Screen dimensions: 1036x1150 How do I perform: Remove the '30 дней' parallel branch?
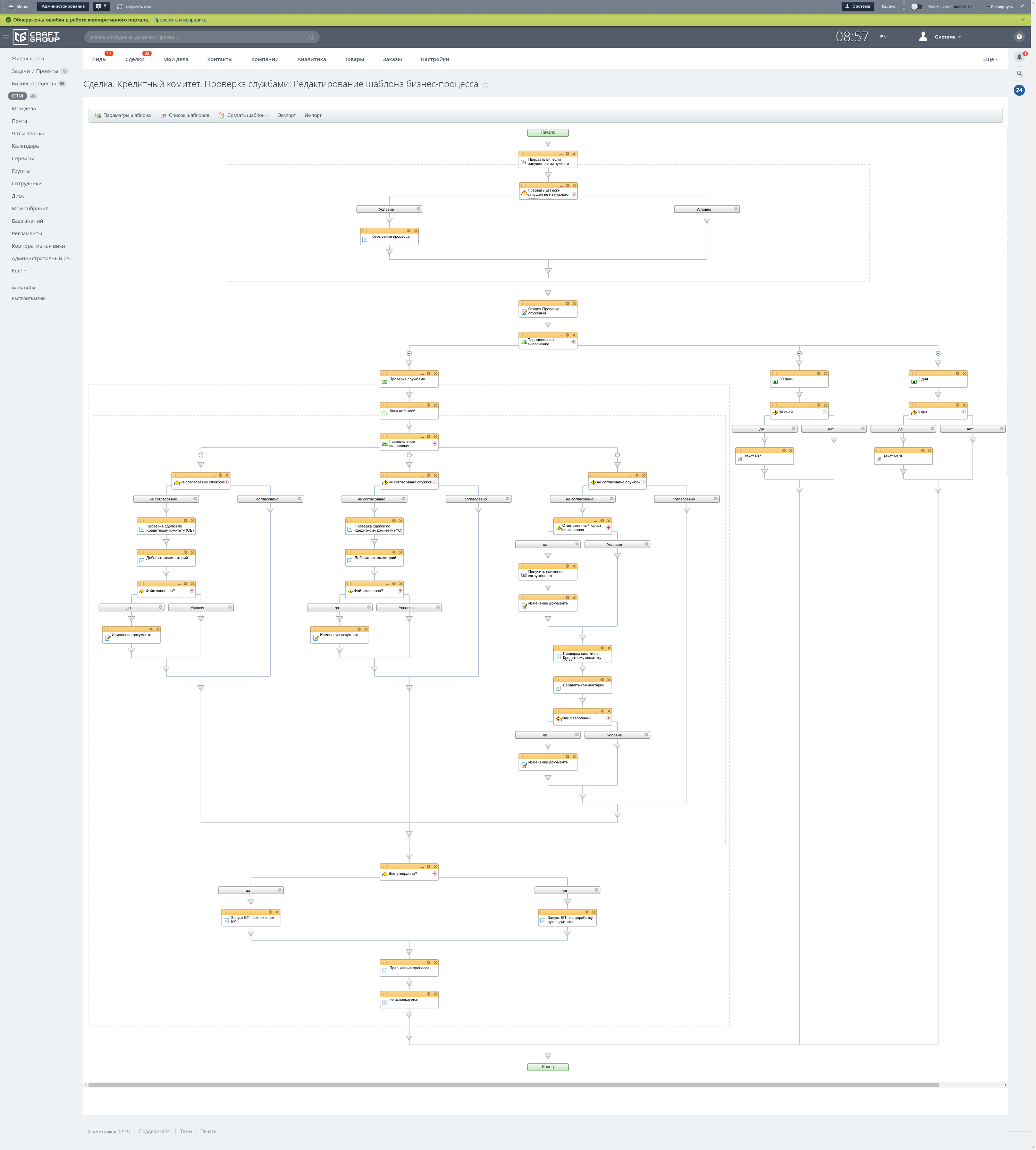point(799,353)
